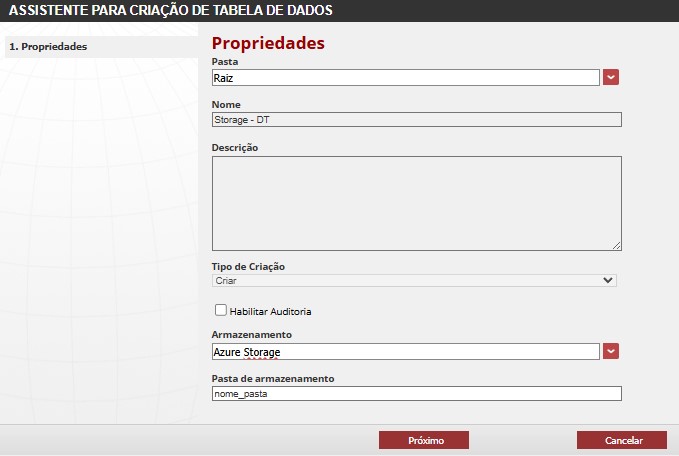Click the Armazenamento field showing Azure Storage
Screen dimensions: 679x456
[406, 352]
